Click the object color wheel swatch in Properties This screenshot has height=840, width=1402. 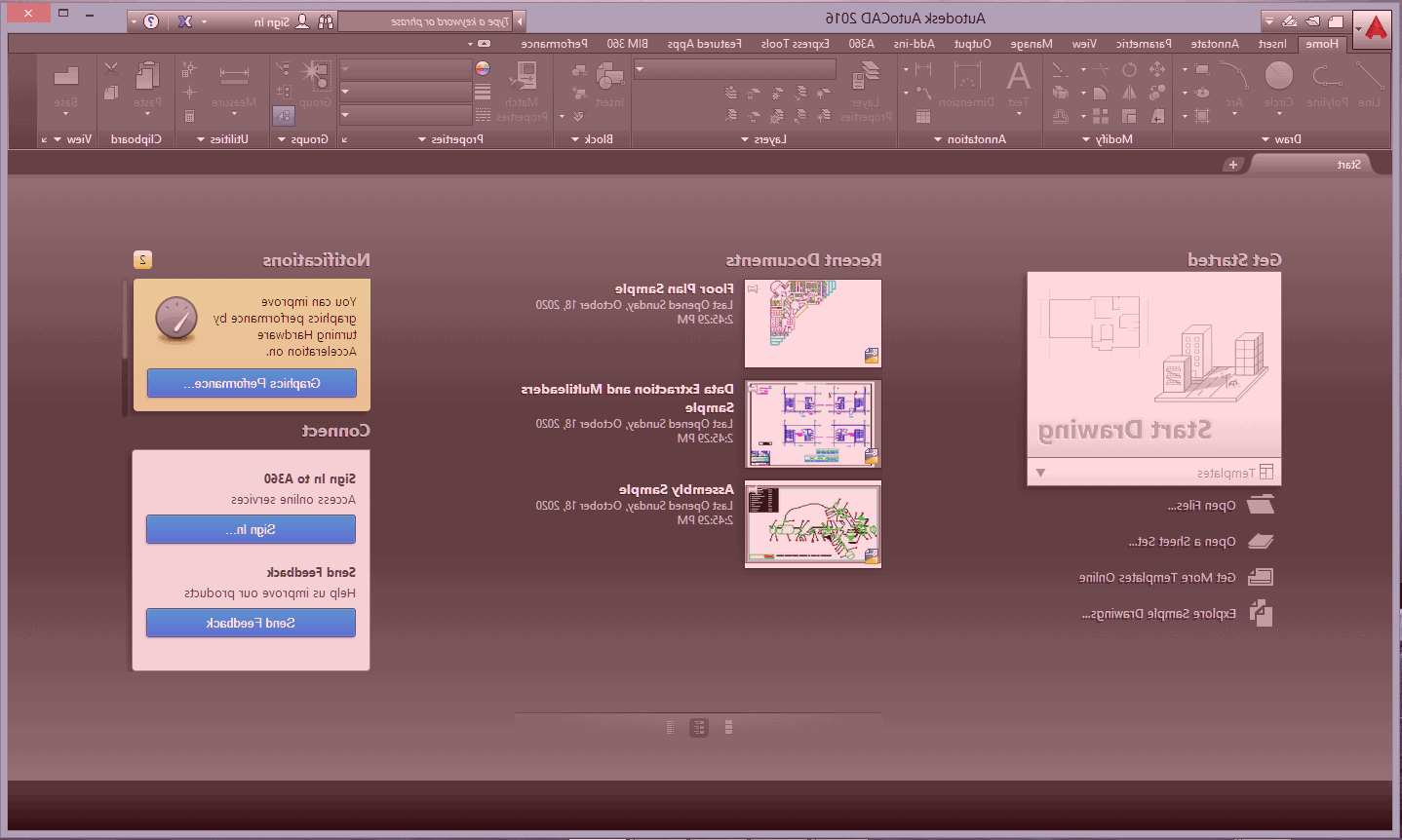[x=483, y=68]
